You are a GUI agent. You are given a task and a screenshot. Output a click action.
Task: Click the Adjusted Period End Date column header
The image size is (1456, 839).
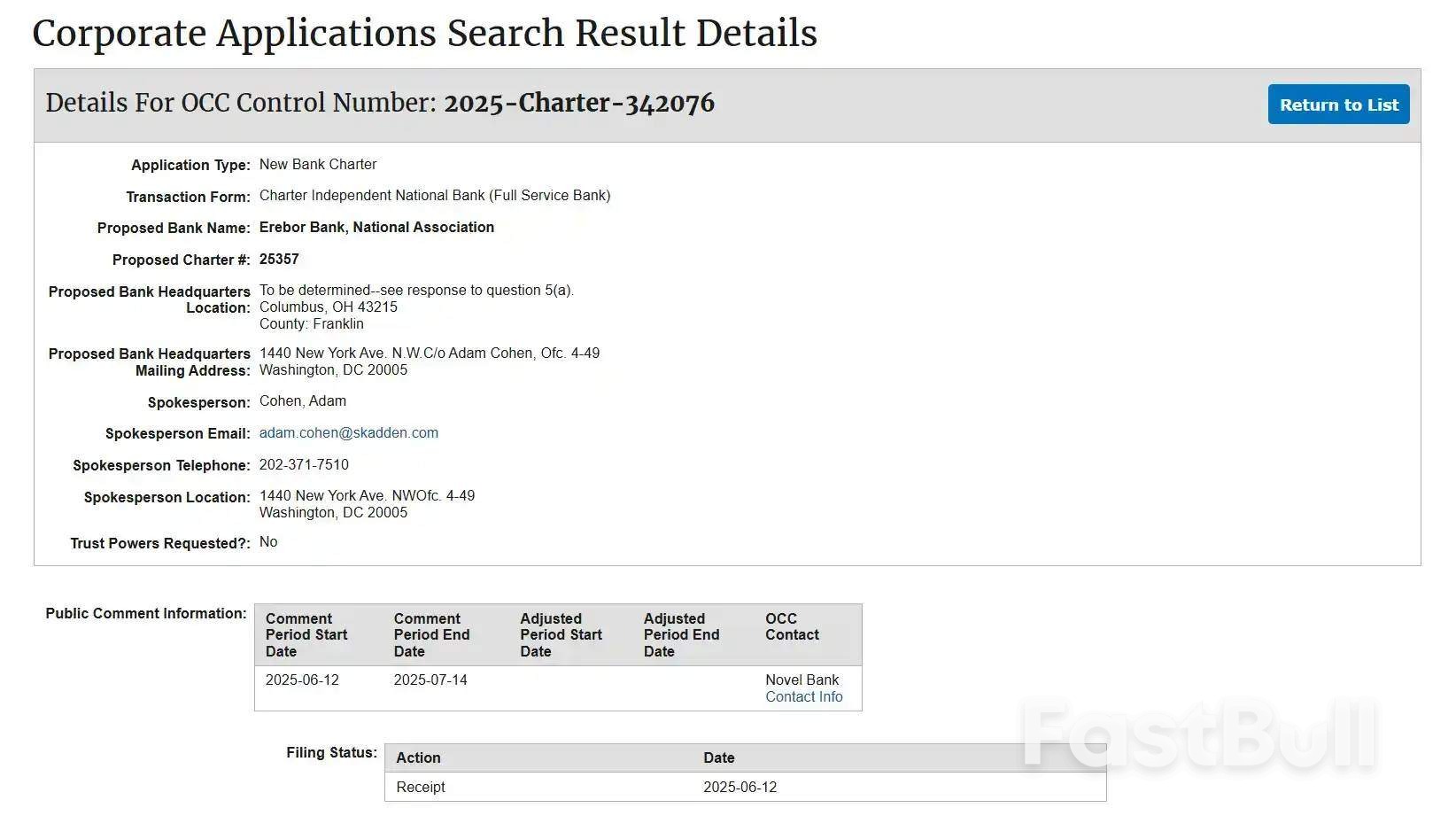point(681,635)
